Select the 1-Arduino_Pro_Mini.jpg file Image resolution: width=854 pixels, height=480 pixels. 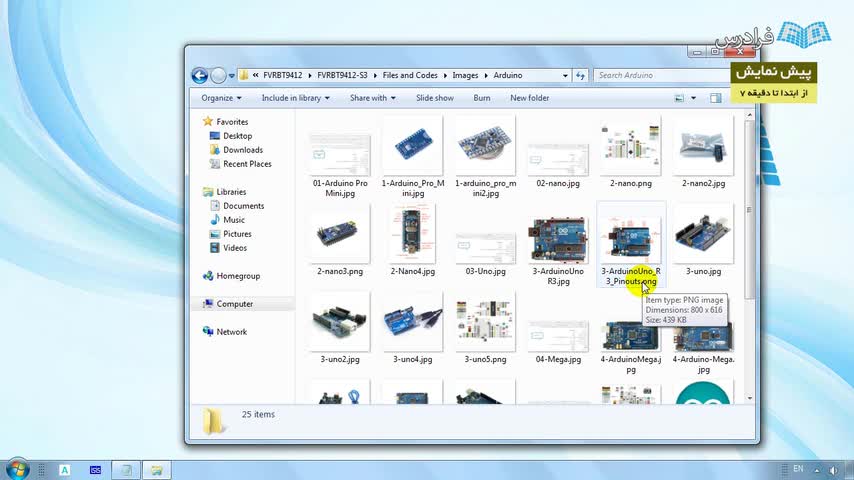point(413,158)
